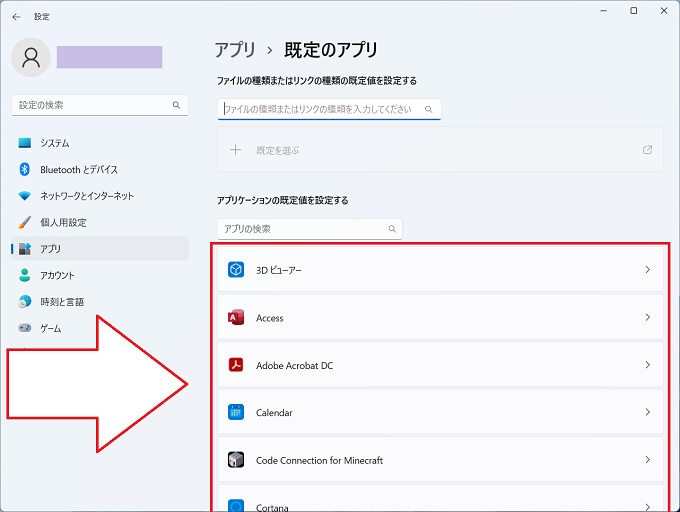This screenshot has width=680, height=512.
Task: Click the Cortana app icon
Action: coord(236,505)
